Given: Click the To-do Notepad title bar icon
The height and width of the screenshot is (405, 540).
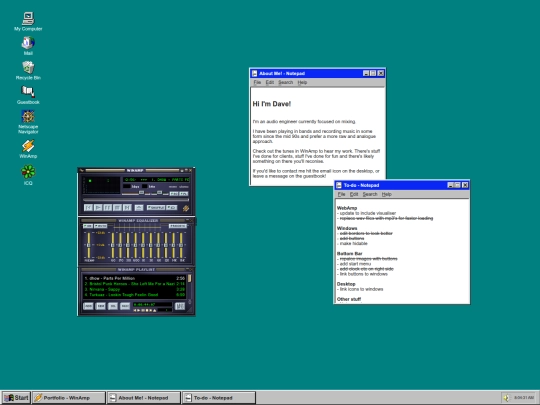Looking at the screenshot, I should pos(339,185).
